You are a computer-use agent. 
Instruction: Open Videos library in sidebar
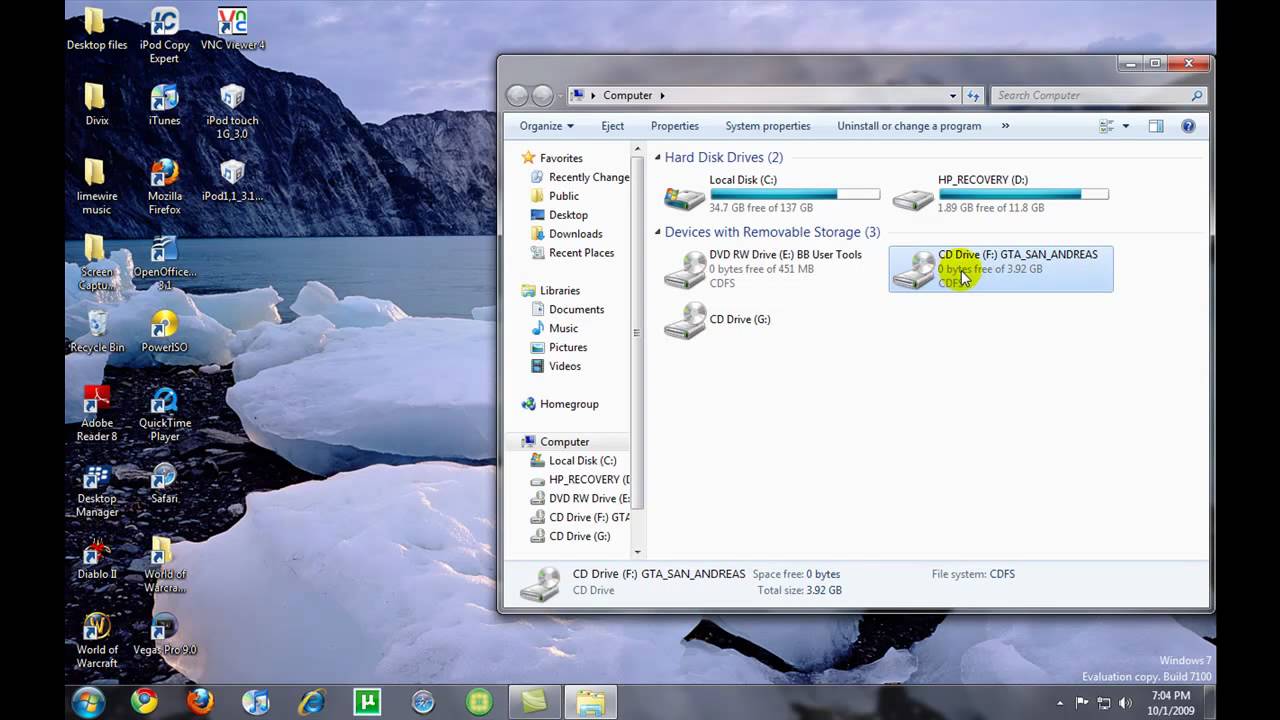point(556,367)
